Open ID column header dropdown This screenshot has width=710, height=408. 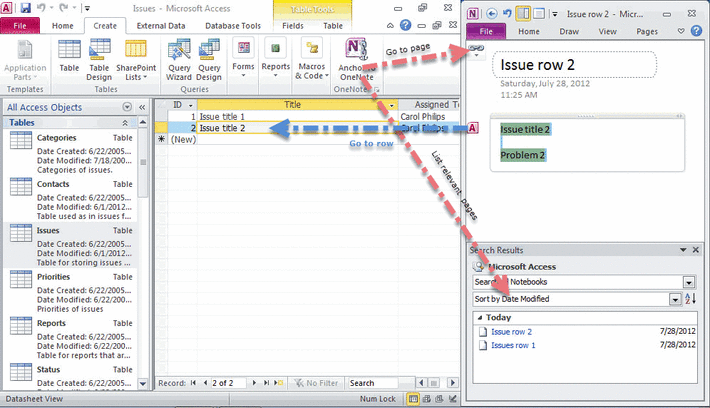tap(191, 105)
